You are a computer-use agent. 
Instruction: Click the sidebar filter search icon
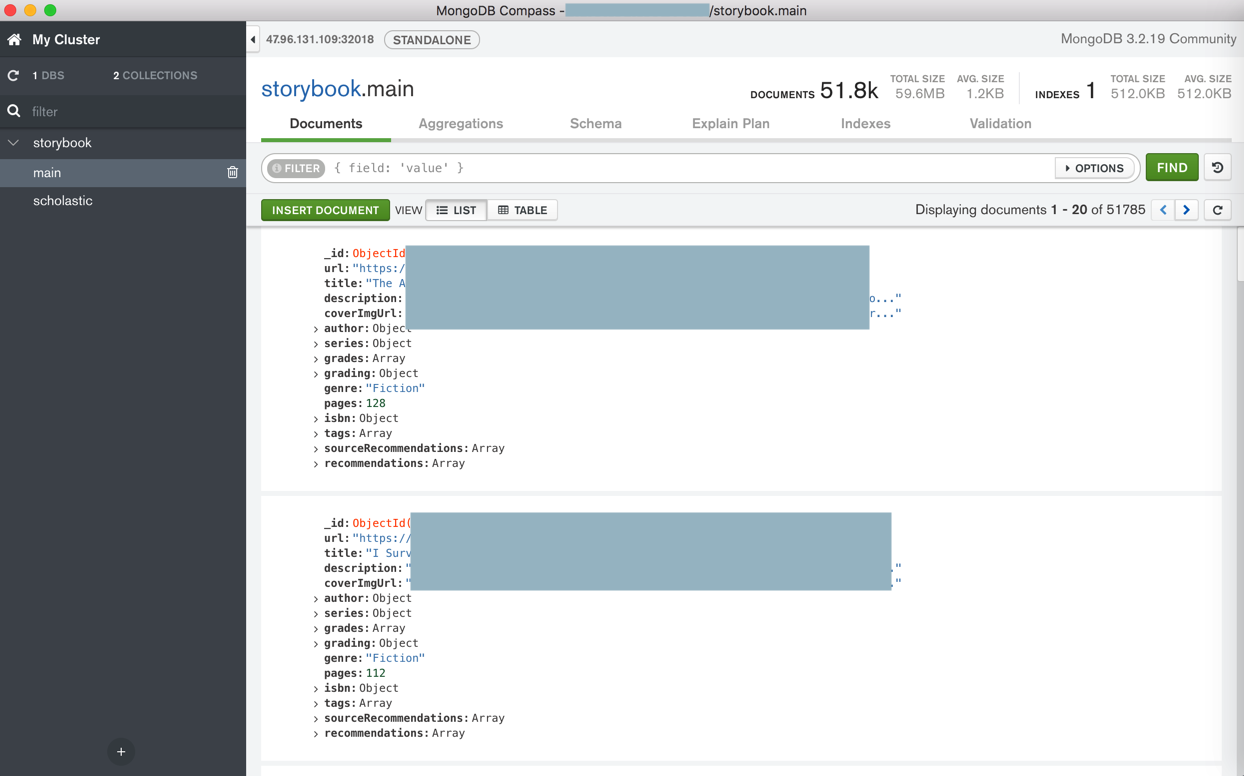(x=14, y=111)
